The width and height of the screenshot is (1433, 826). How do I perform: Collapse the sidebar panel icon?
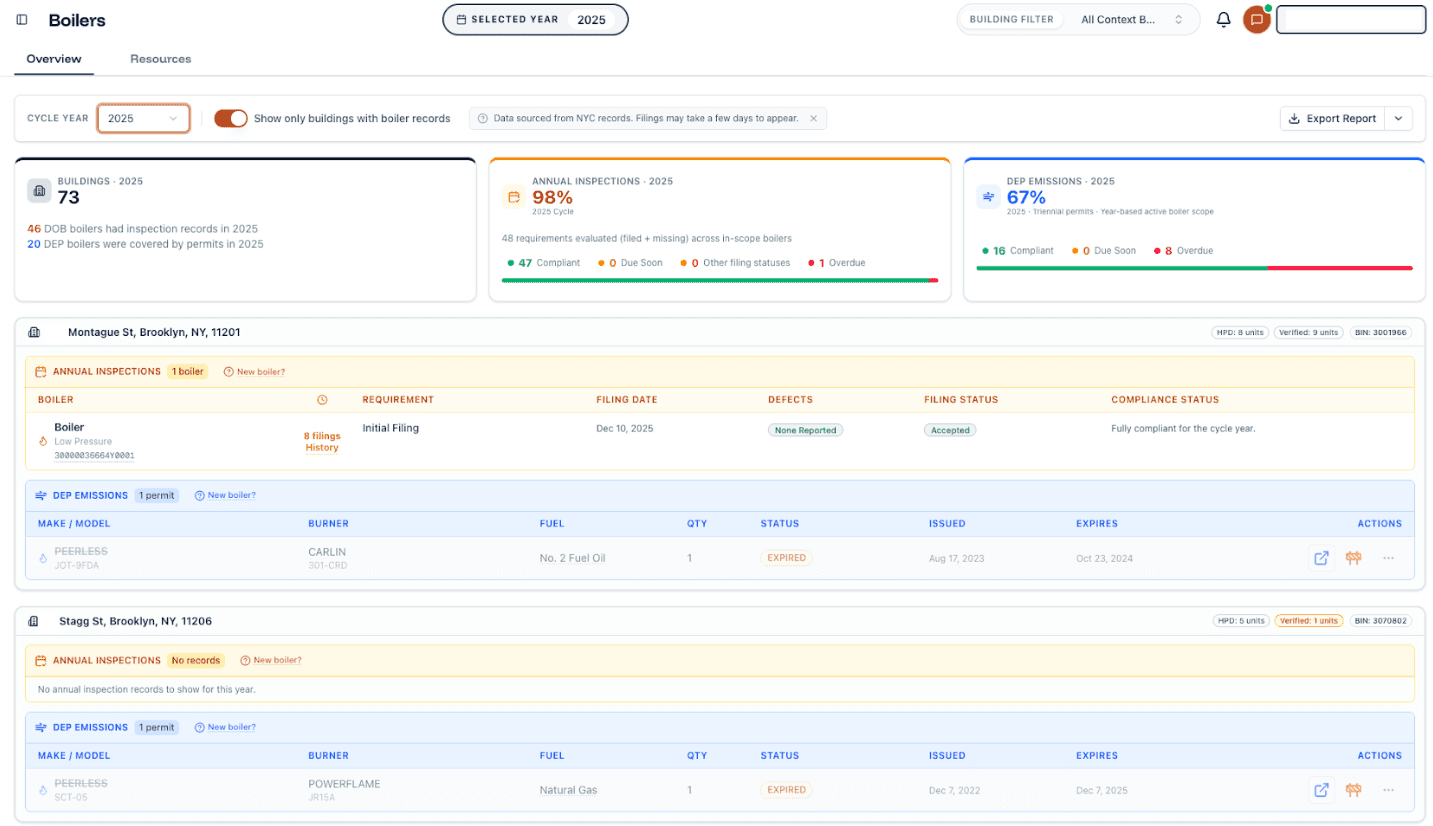pos(22,20)
